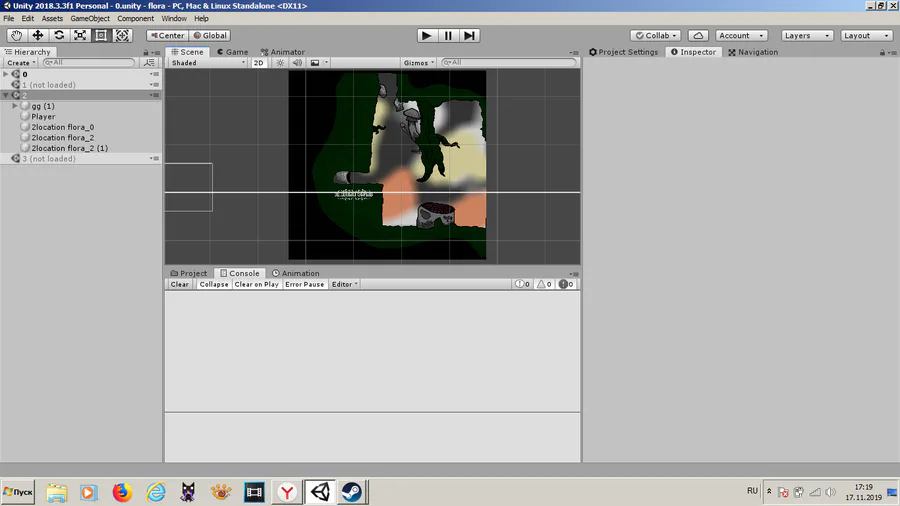Screen dimensions: 900x506
Task: Select the Scale tool
Action: click(80, 36)
